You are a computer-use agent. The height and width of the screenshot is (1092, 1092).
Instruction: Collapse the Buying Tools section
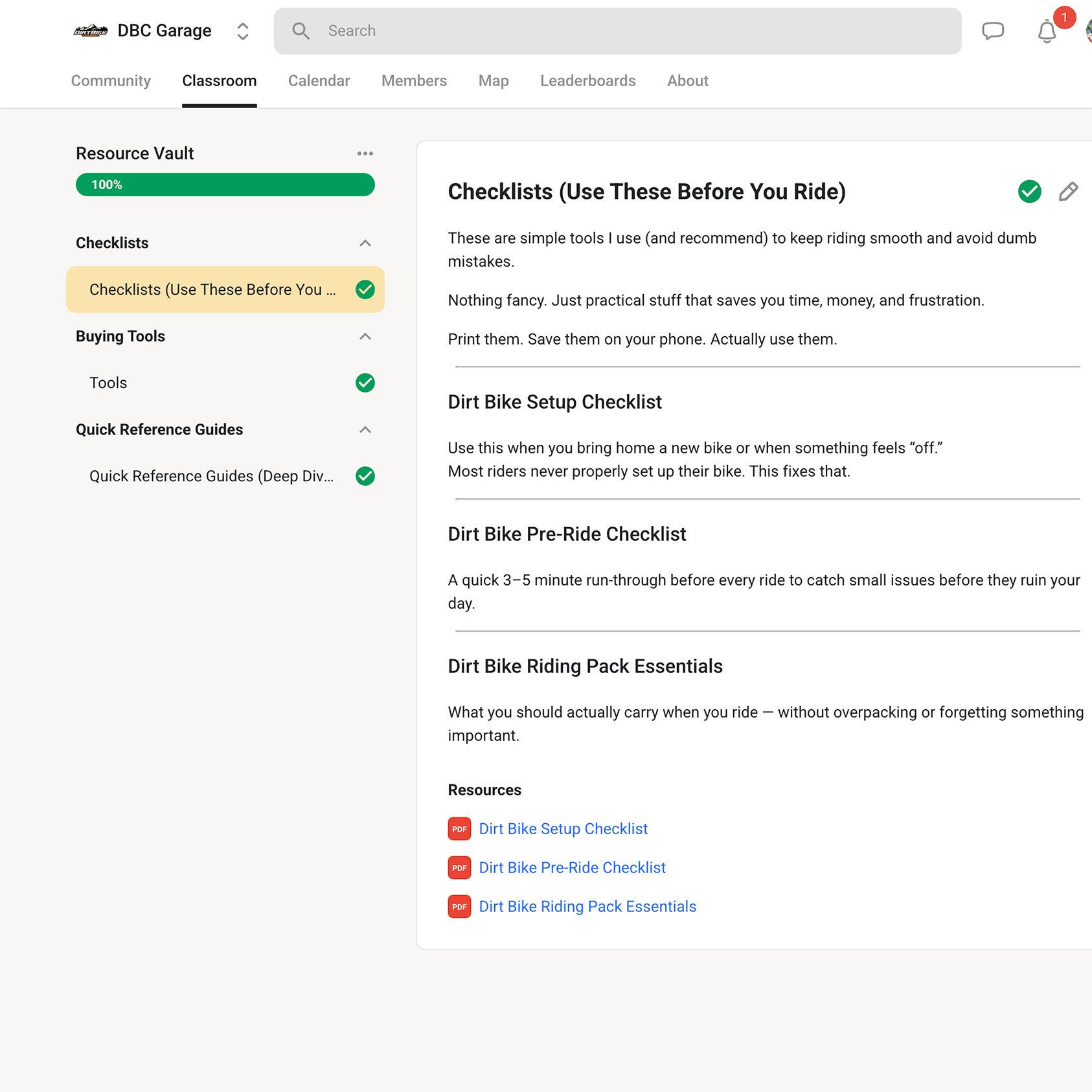tap(365, 336)
